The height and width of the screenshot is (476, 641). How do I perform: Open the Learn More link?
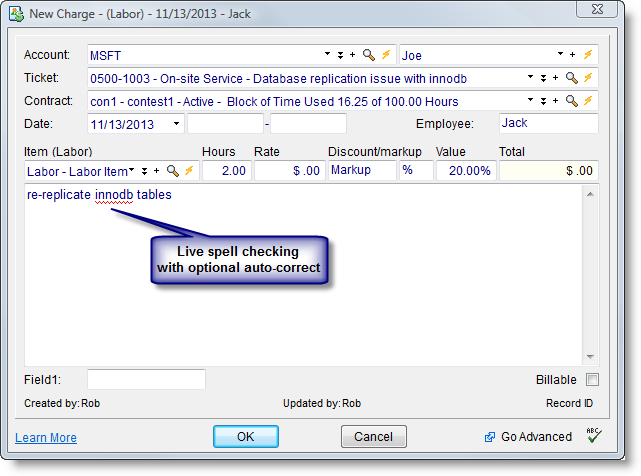pos(46,438)
